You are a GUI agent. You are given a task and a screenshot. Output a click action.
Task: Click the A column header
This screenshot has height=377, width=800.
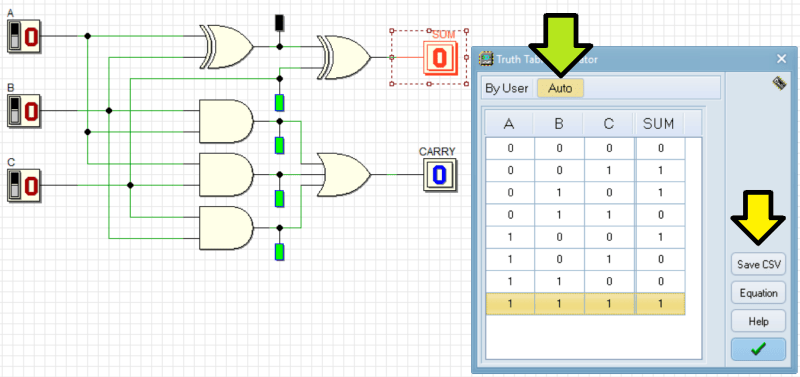click(x=509, y=124)
